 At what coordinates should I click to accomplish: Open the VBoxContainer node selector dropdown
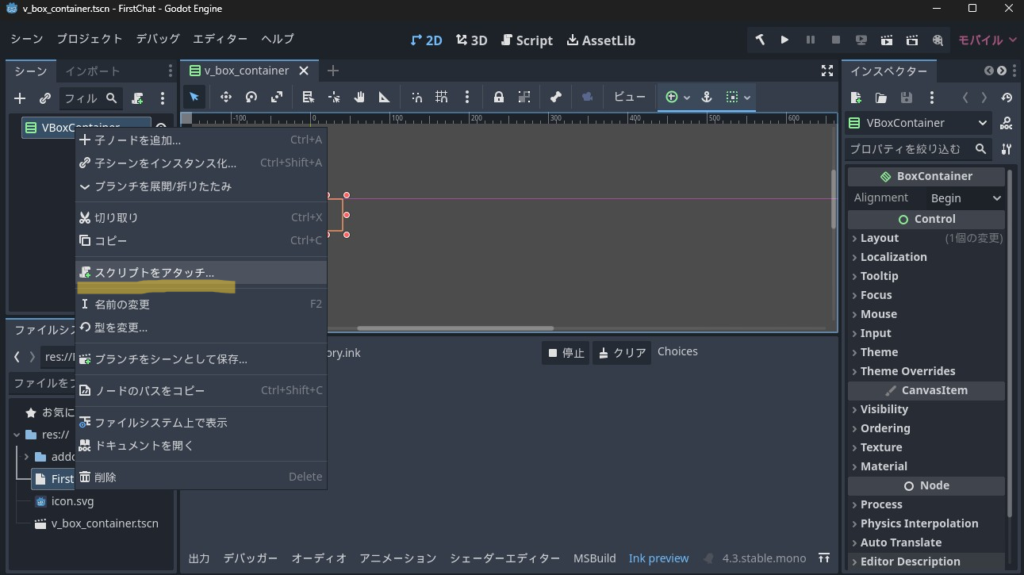tap(918, 123)
